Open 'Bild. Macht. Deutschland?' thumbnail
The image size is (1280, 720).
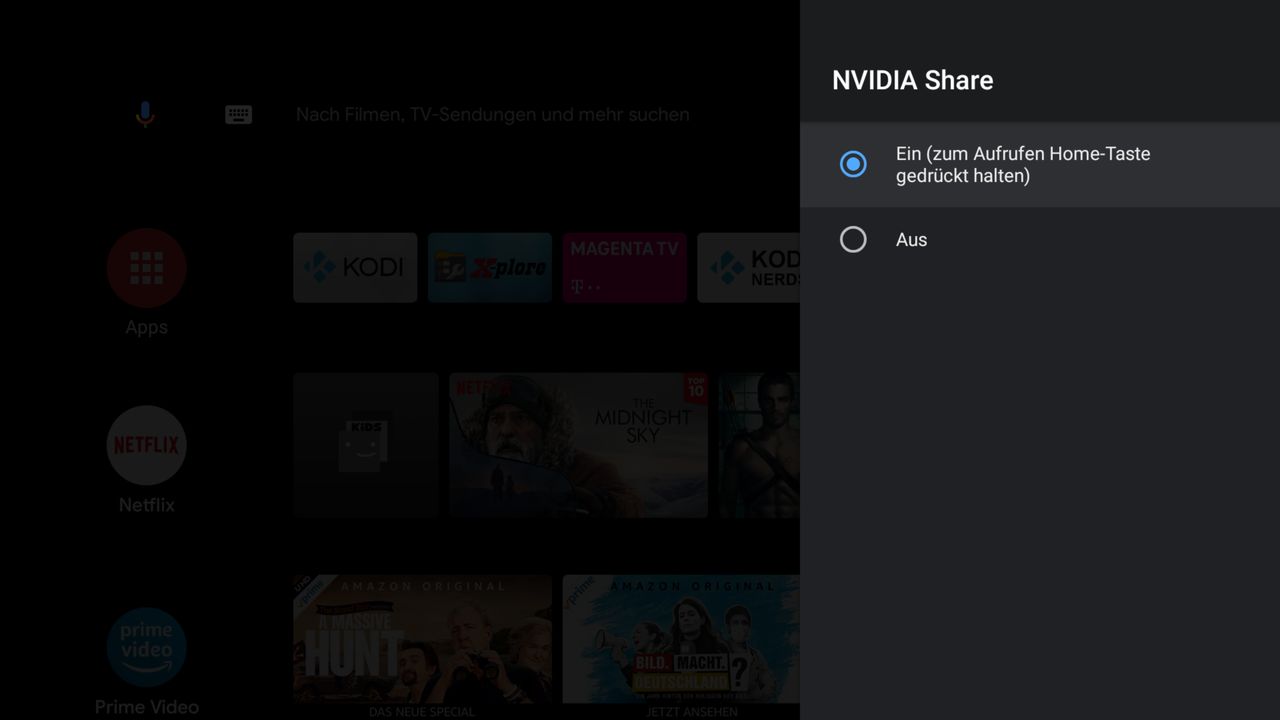point(681,639)
